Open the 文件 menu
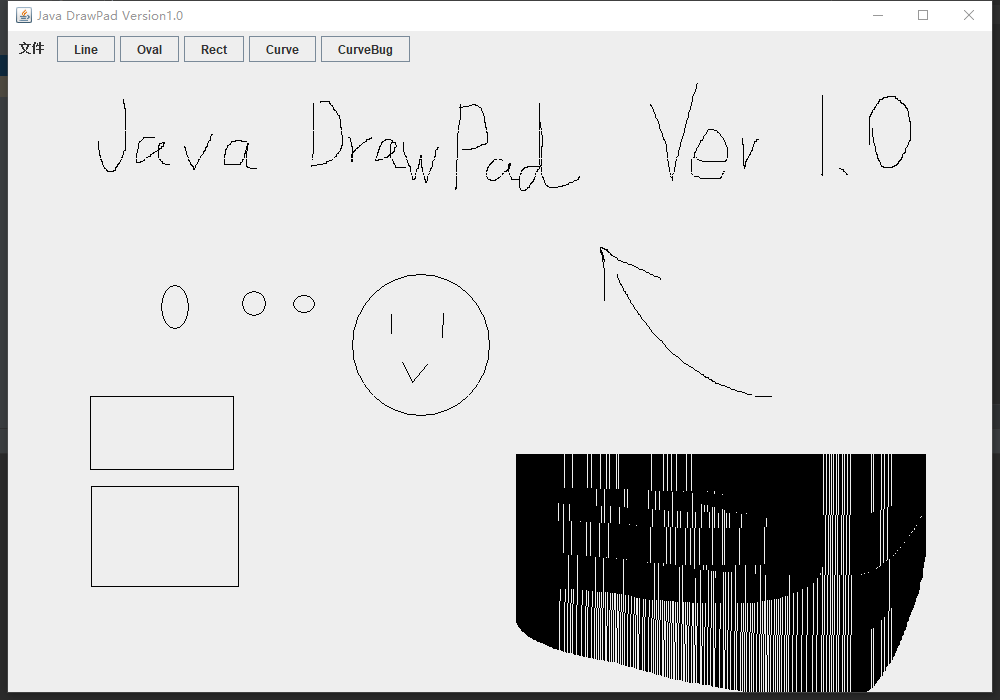Viewport: 1000px width, 700px height. 31,48
